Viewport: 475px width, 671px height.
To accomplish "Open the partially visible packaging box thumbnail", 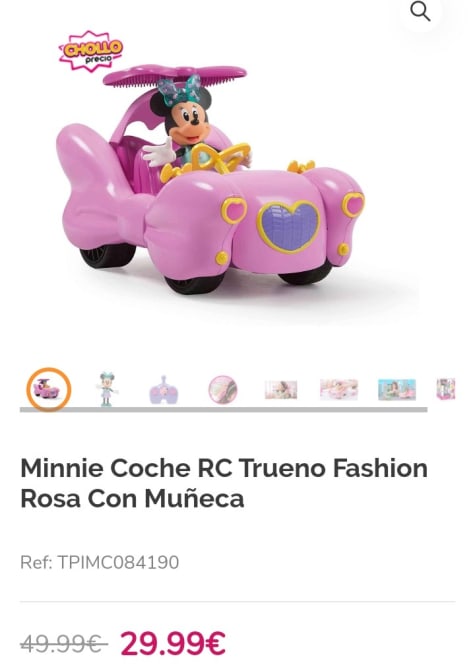I will pyautogui.click(x=446, y=389).
